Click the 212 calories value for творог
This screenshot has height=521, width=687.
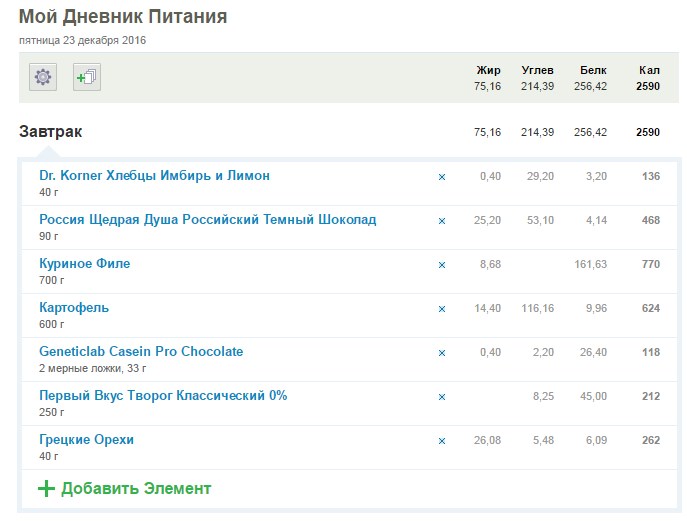coord(651,396)
